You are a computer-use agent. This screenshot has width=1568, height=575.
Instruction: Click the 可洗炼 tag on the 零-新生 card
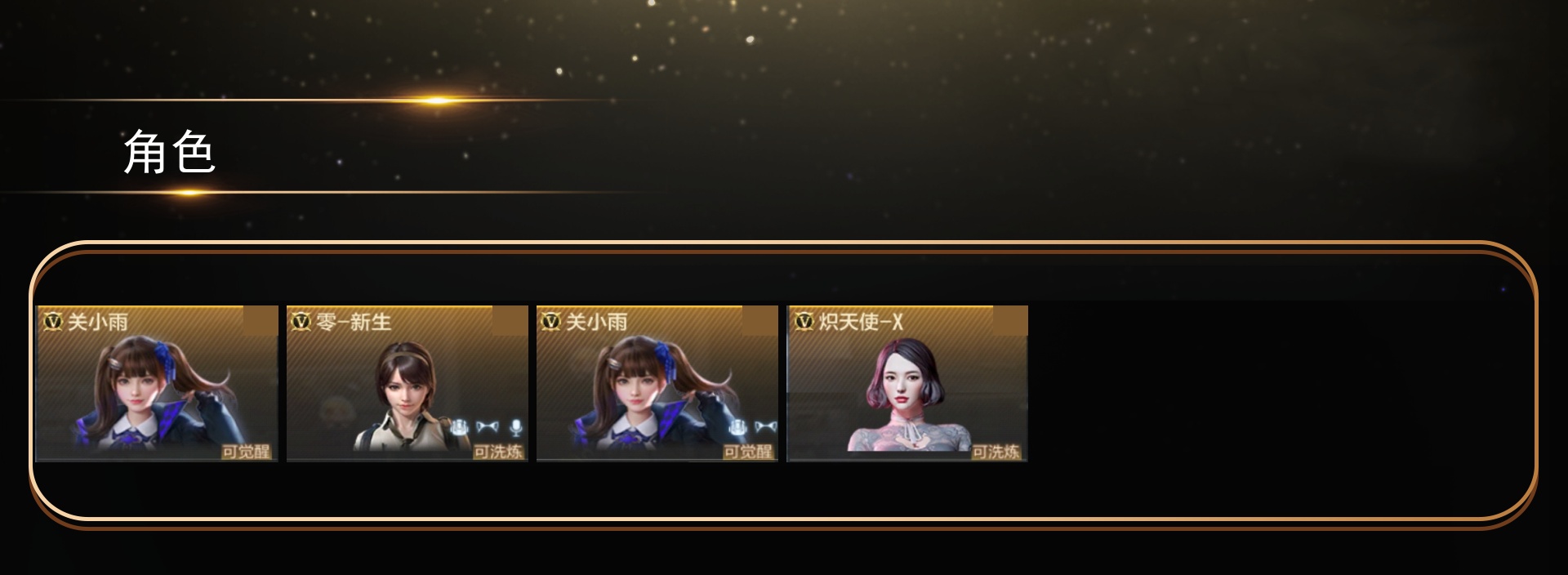pos(498,452)
